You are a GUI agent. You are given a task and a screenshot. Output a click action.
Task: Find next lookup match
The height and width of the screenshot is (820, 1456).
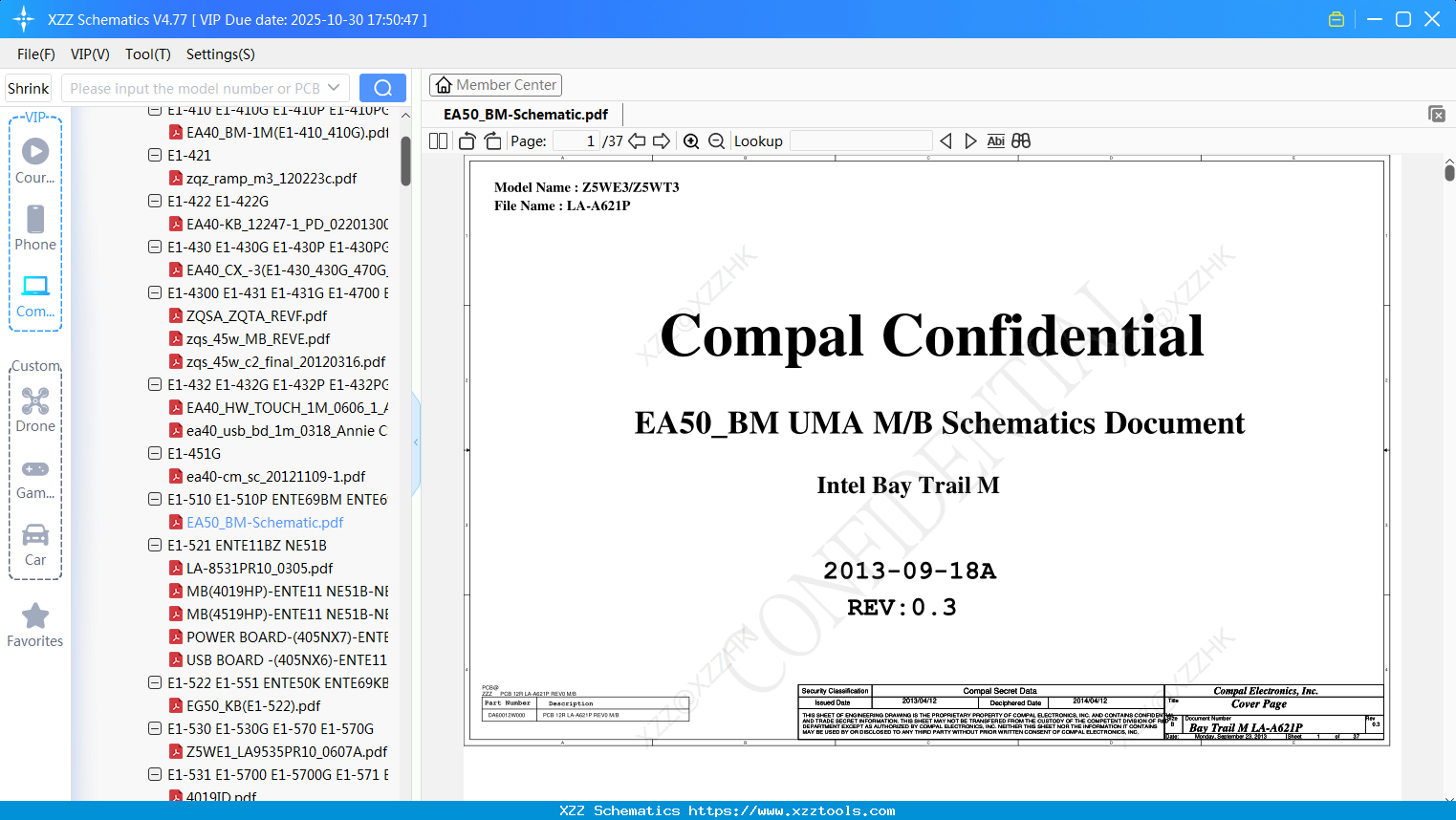(970, 141)
